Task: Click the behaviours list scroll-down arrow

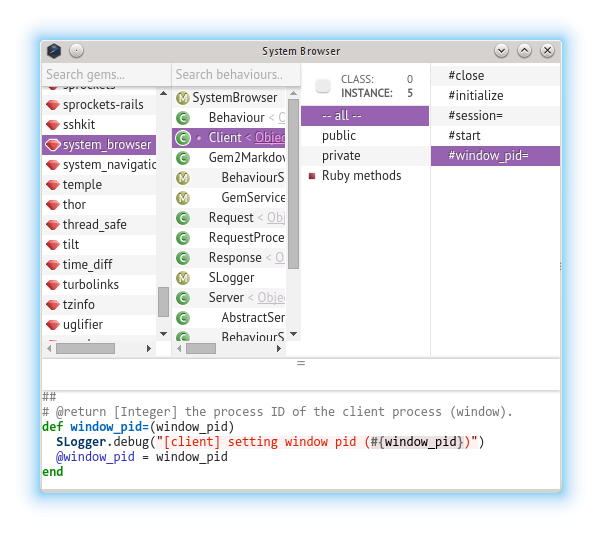Action: (x=293, y=334)
